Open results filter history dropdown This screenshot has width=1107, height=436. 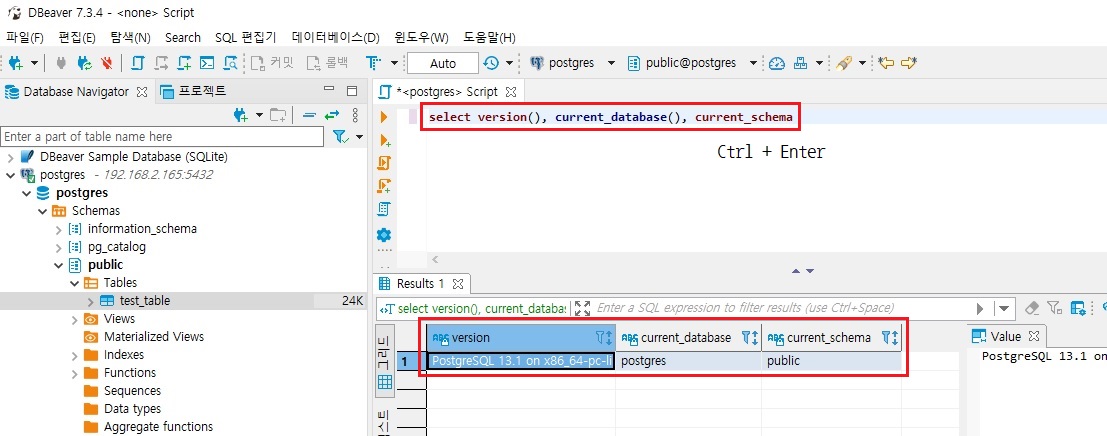coord(1004,308)
